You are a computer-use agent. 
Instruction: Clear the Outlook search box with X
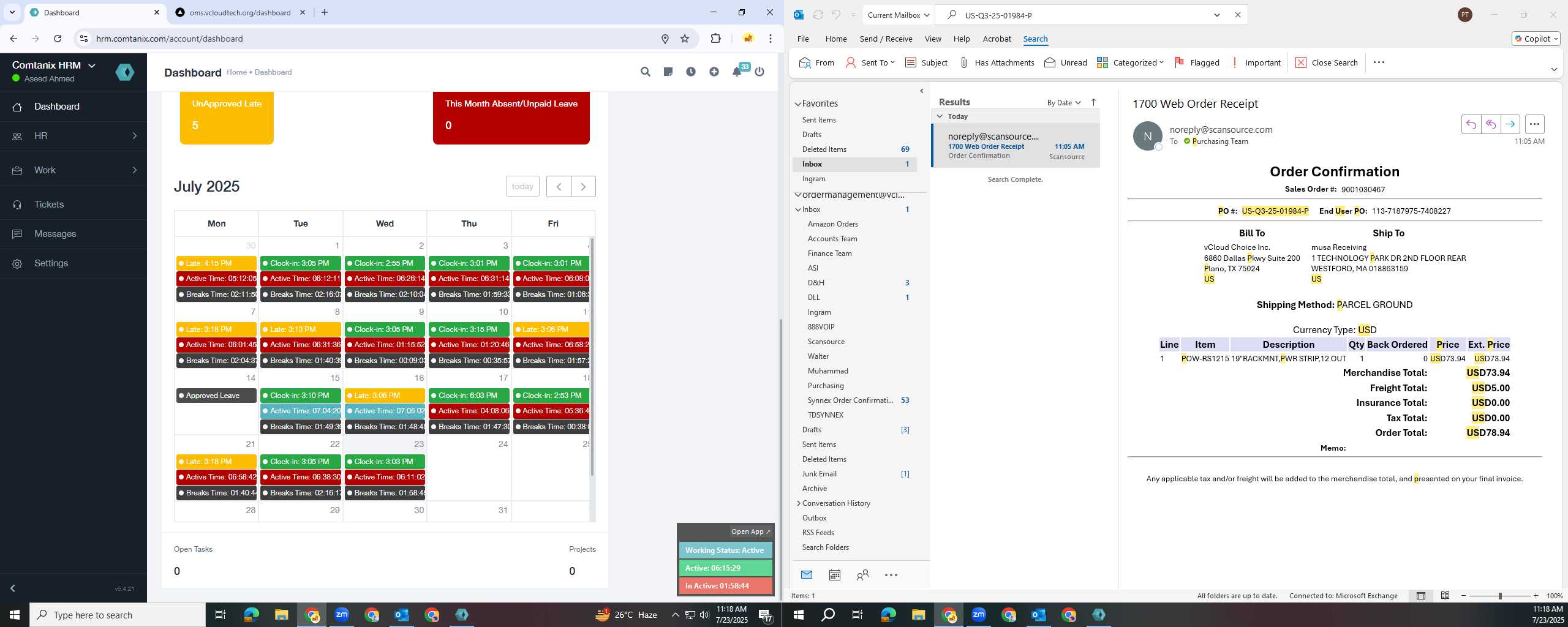(x=1238, y=15)
